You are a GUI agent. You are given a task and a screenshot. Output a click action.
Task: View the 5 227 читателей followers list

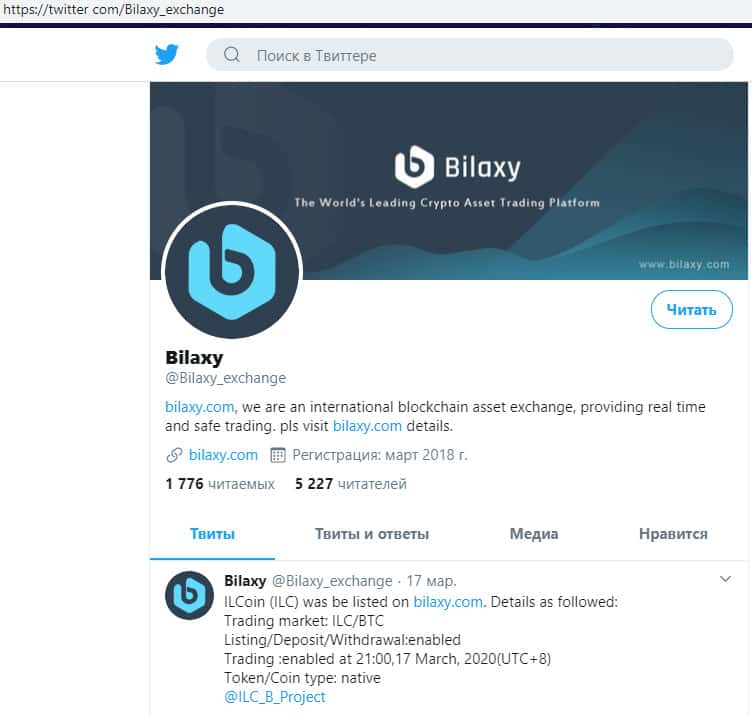tap(351, 483)
